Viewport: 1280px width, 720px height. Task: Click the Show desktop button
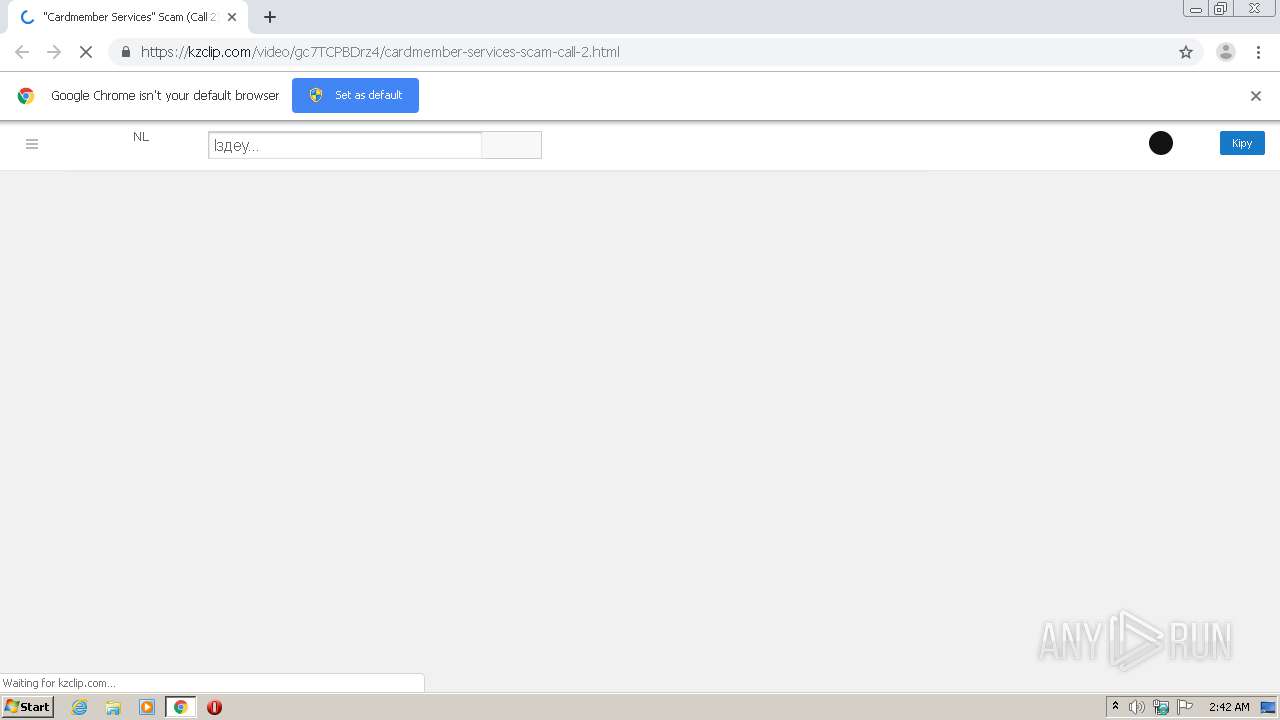pyautogui.click(x=1268, y=707)
